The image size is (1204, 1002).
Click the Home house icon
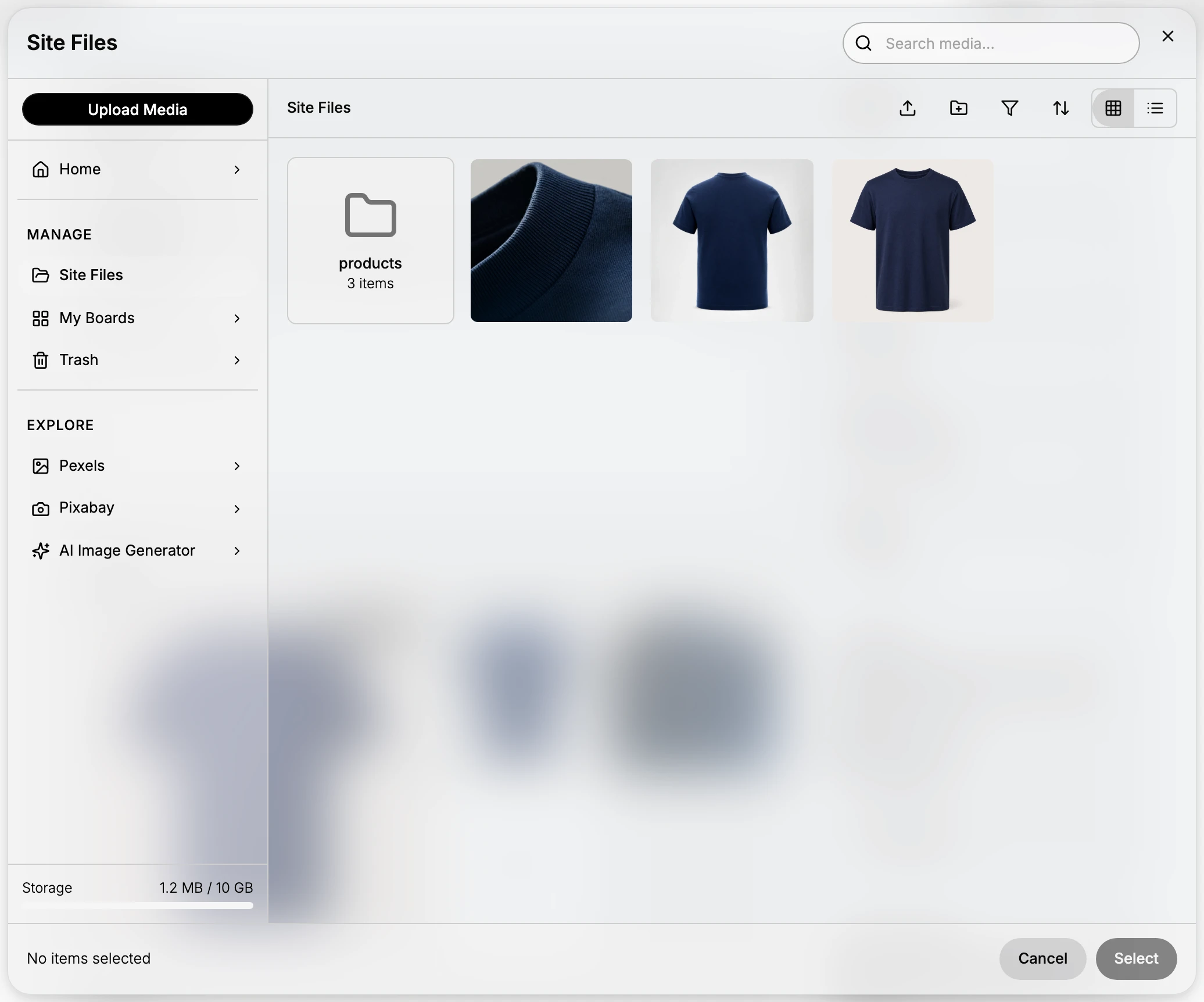pos(41,169)
